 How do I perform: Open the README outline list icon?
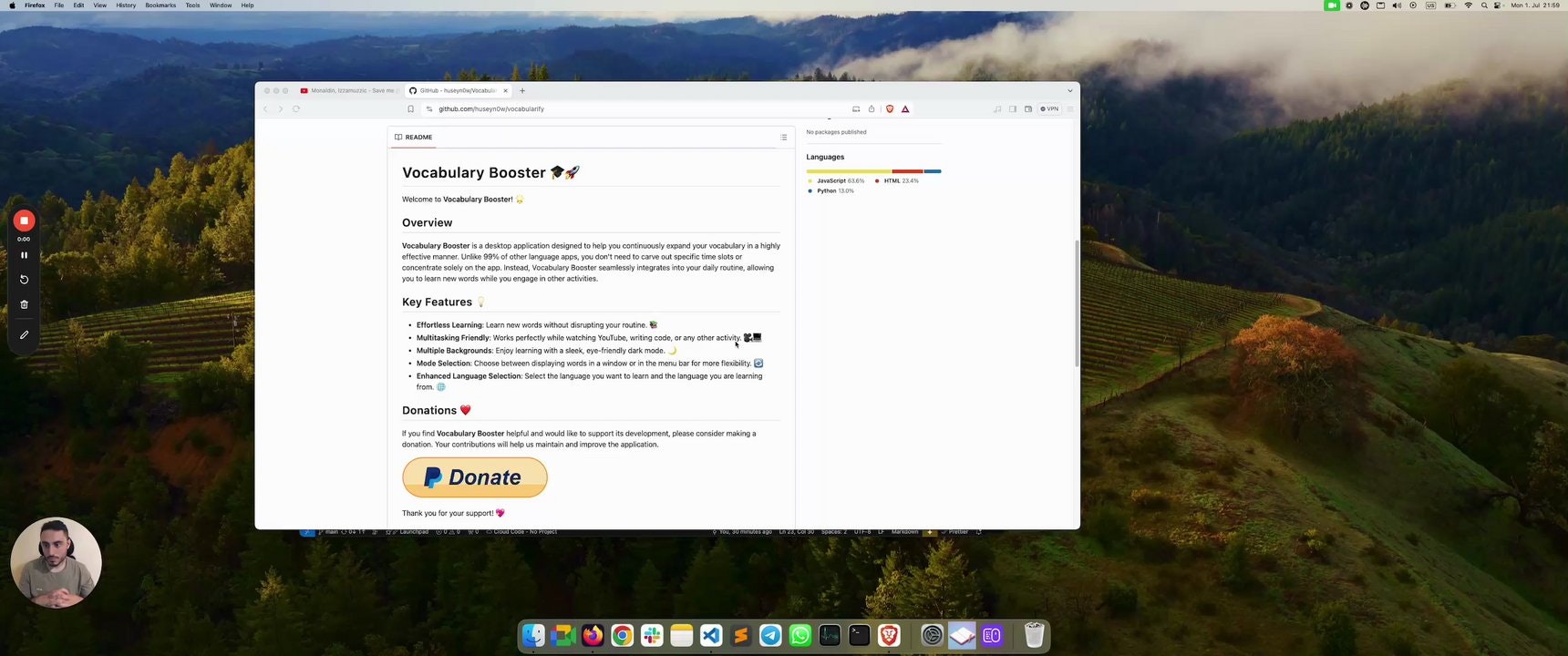[x=783, y=137]
